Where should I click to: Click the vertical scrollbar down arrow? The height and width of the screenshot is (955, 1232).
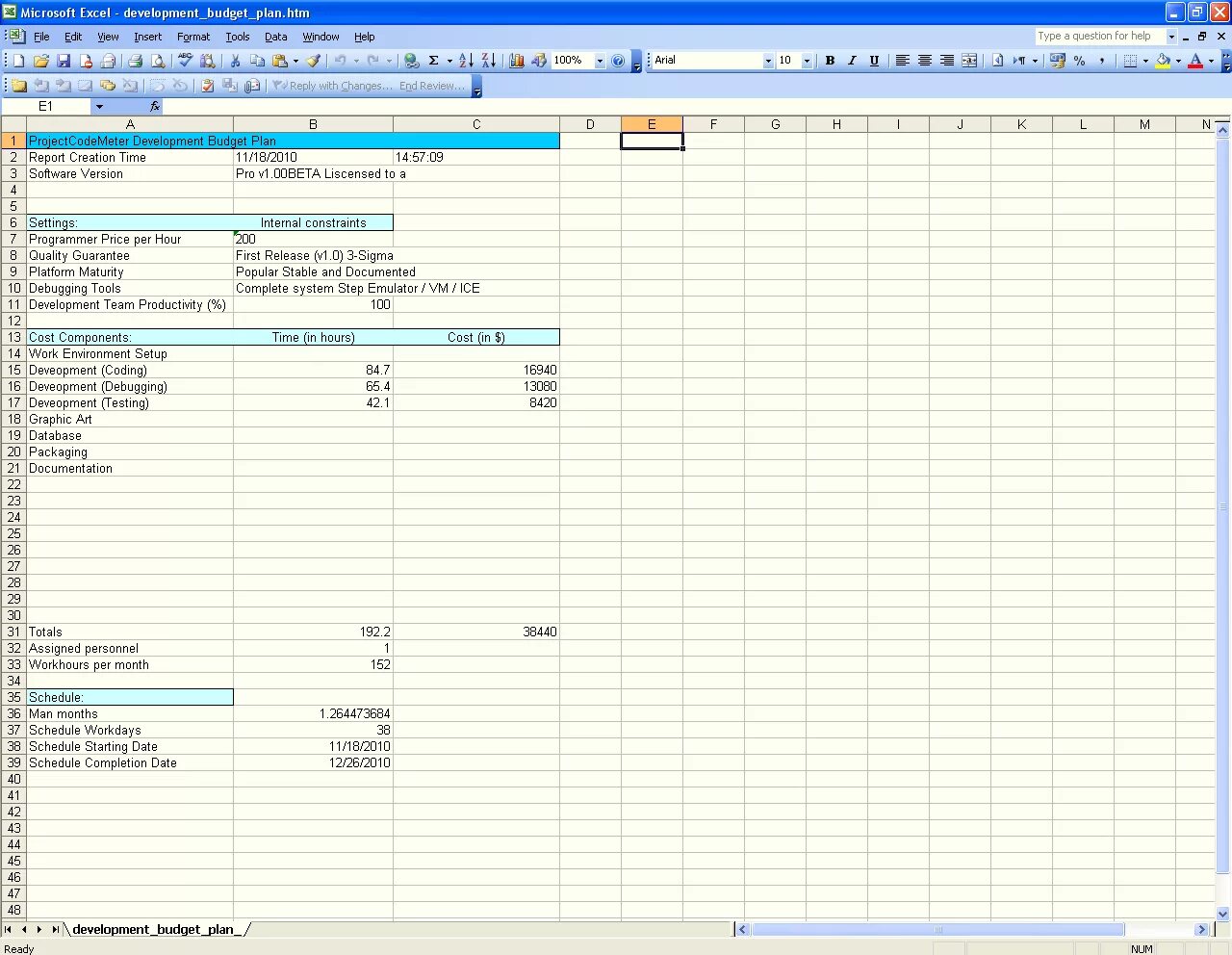click(1223, 914)
